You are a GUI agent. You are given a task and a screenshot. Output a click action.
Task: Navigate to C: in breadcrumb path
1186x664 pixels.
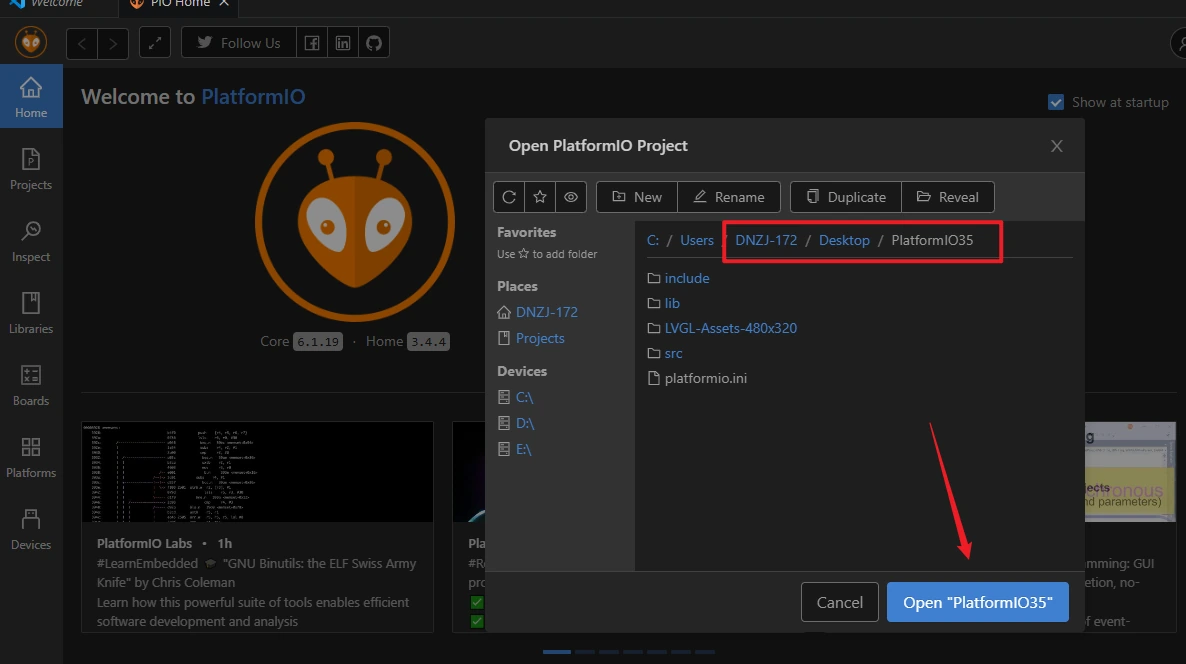point(653,240)
